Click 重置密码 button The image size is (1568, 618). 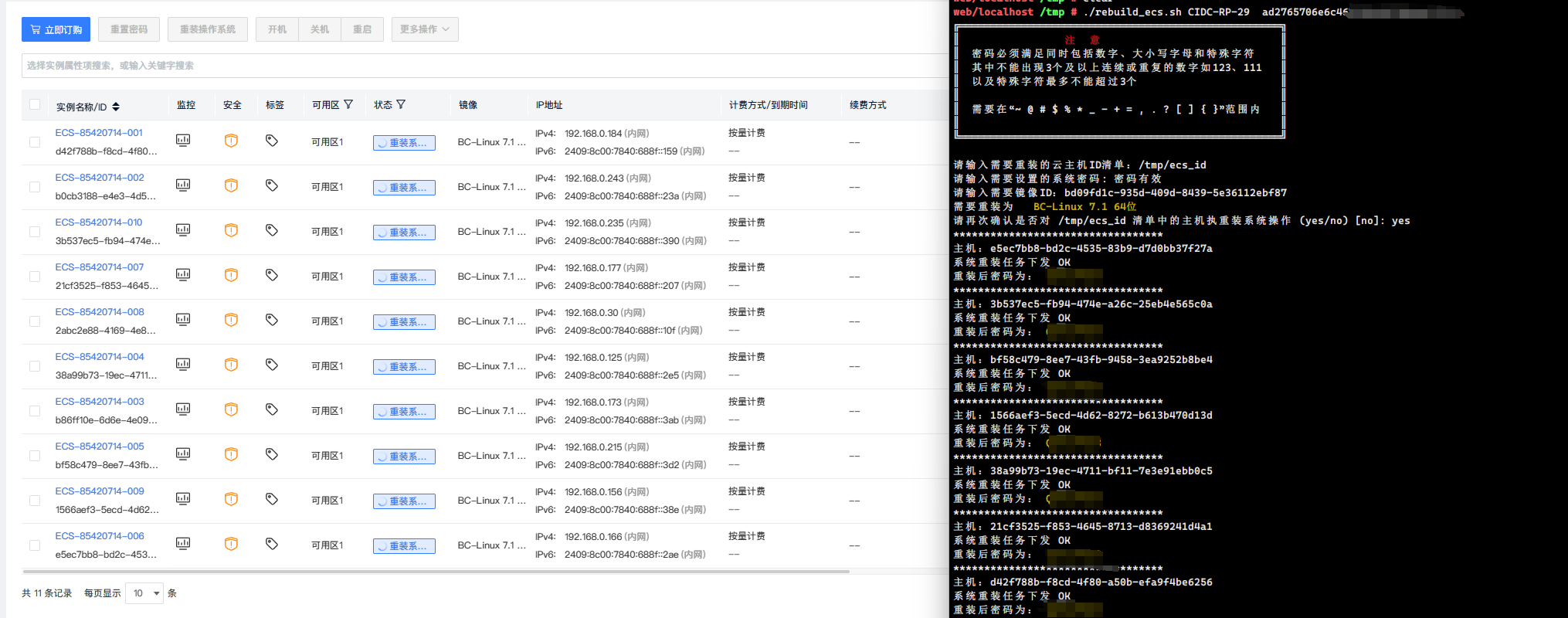tap(129, 29)
